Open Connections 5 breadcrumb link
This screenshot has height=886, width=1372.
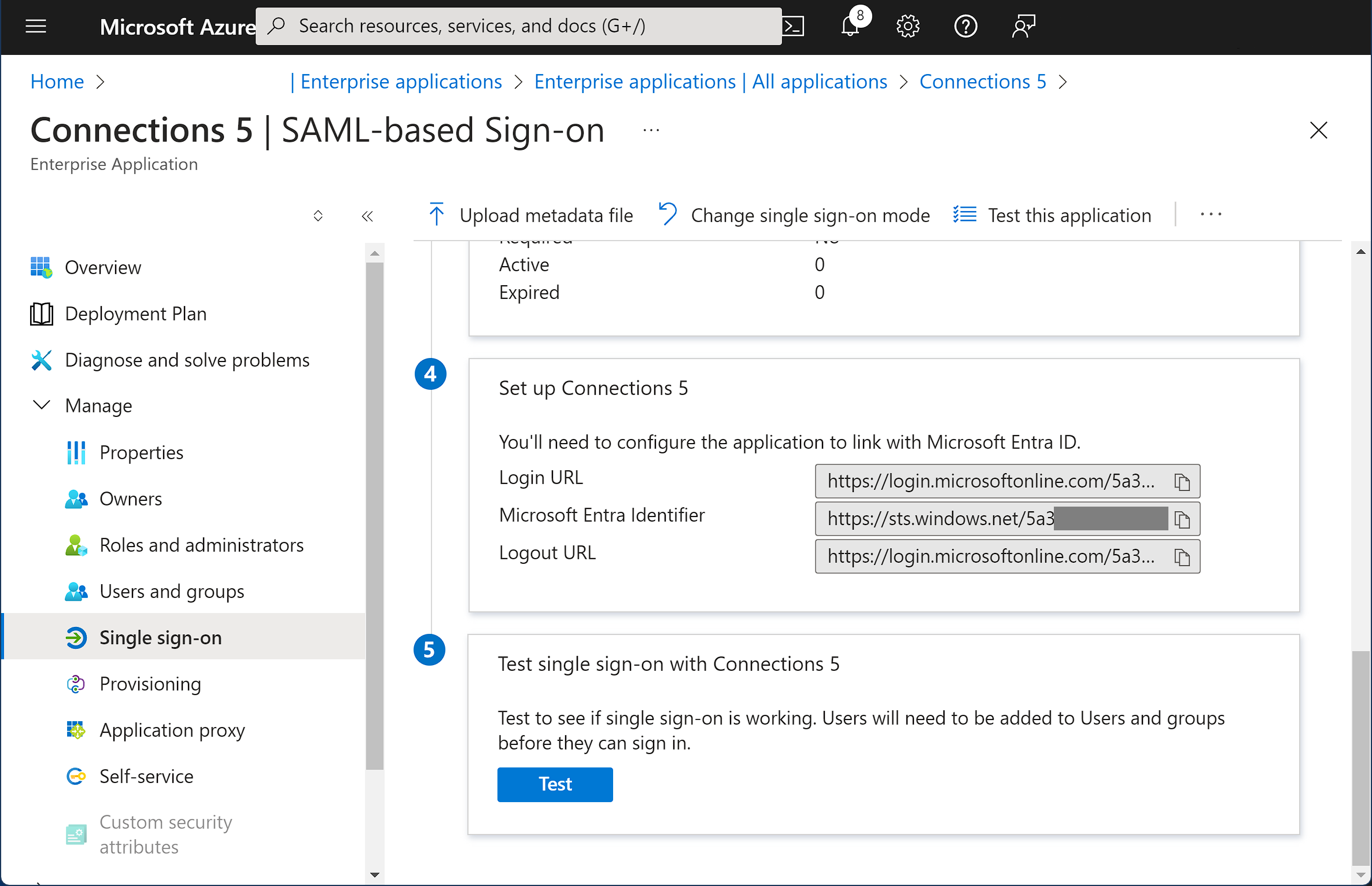983,82
